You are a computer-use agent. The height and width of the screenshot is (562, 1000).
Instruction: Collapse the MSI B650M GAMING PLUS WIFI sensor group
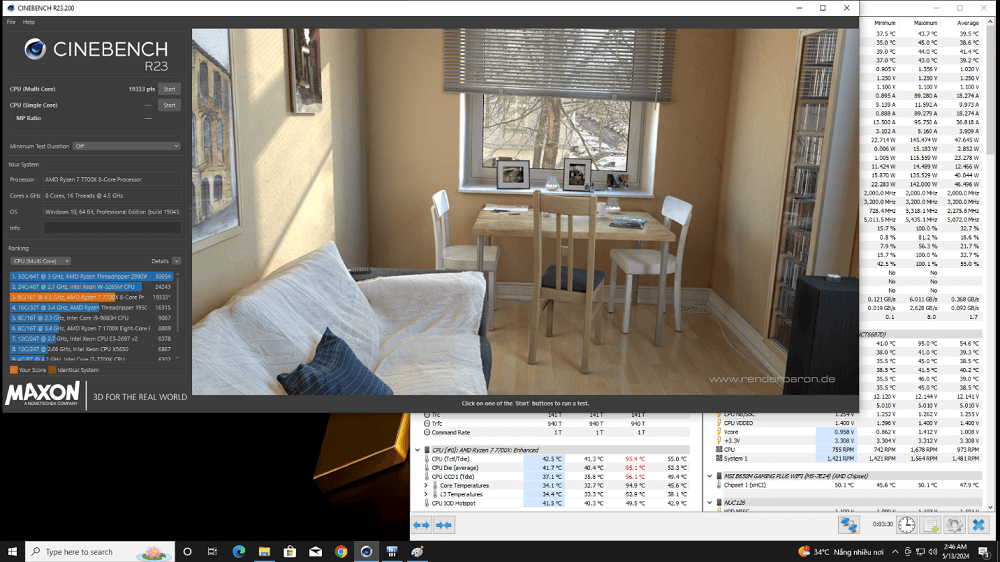coord(710,476)
